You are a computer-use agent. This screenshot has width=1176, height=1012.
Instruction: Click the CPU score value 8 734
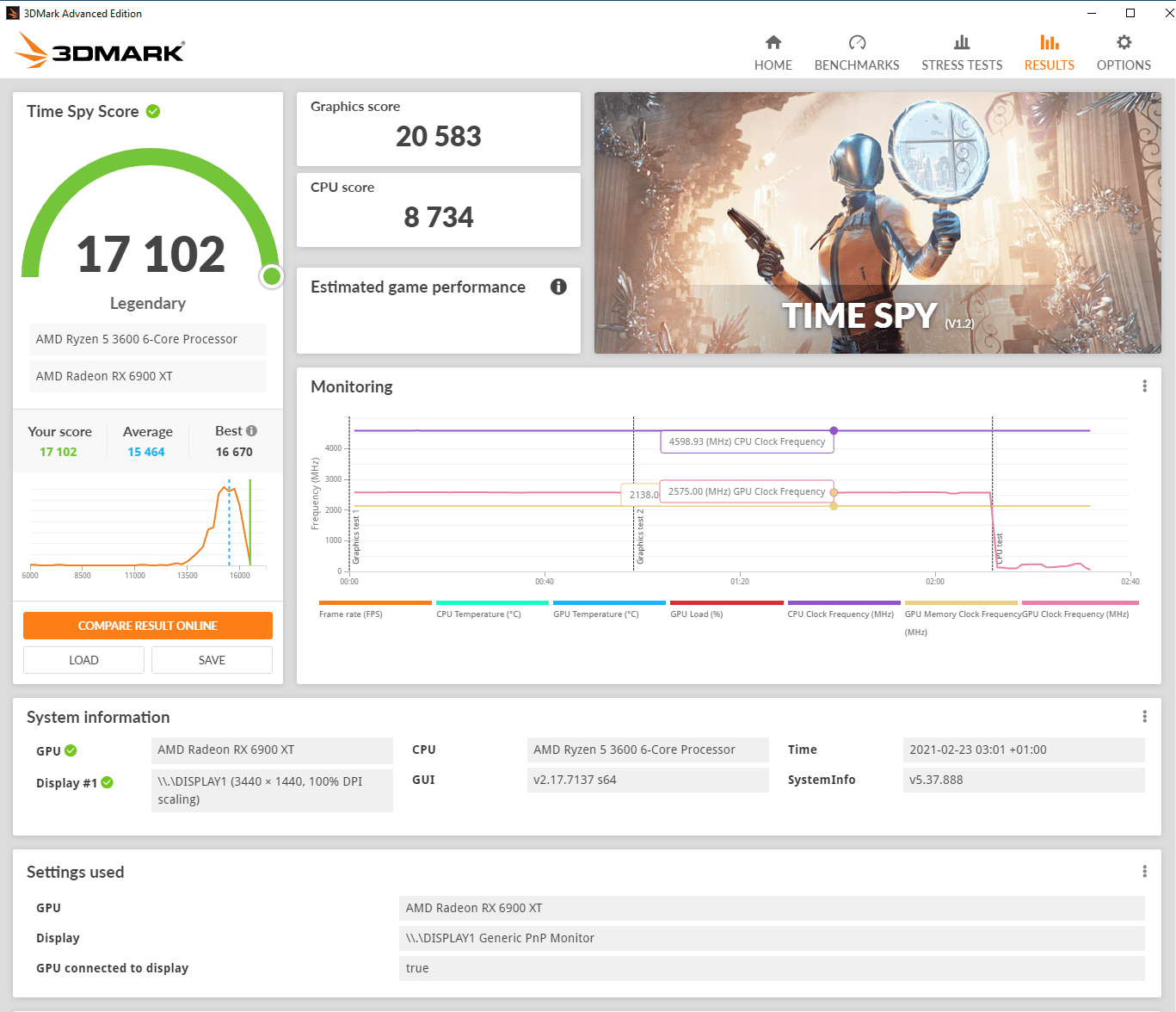point(439,217)
